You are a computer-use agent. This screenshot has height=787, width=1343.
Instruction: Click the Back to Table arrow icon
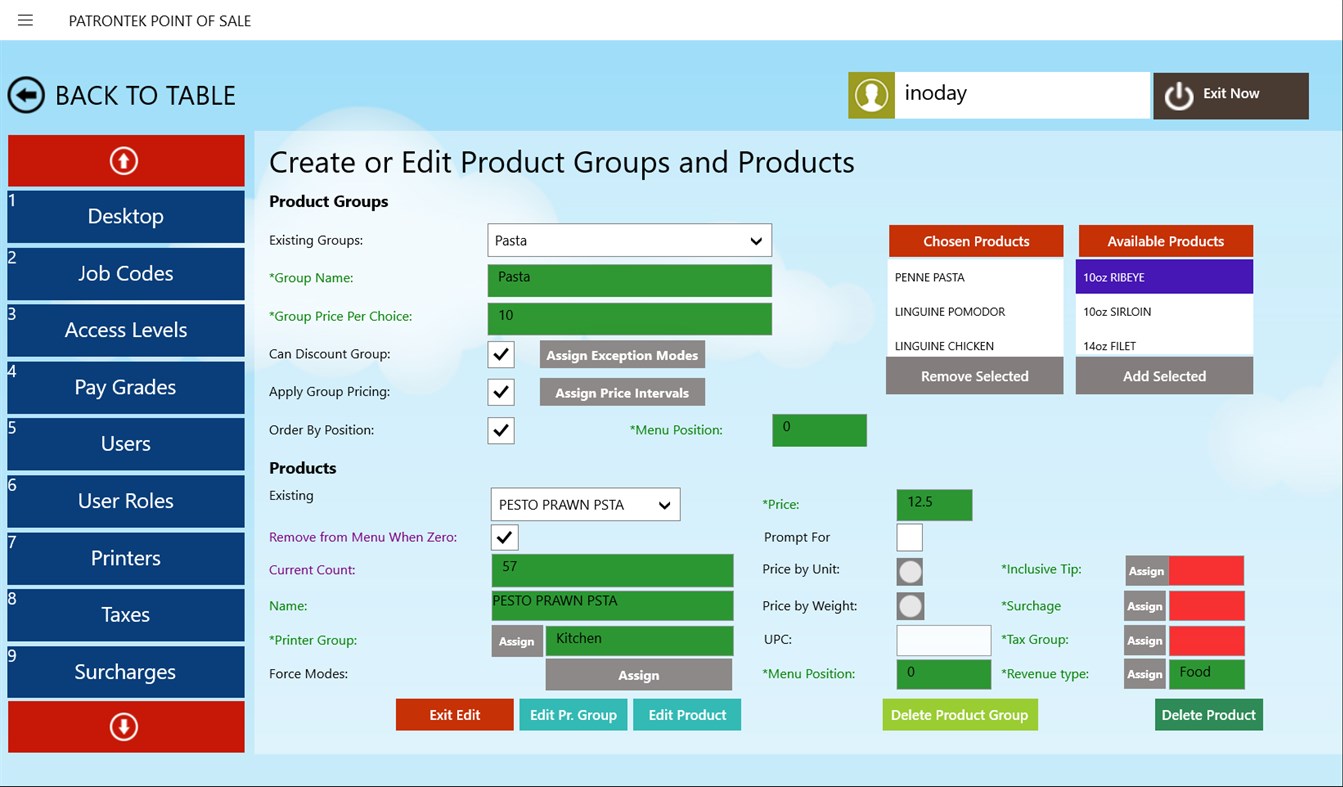pos(27,95)
